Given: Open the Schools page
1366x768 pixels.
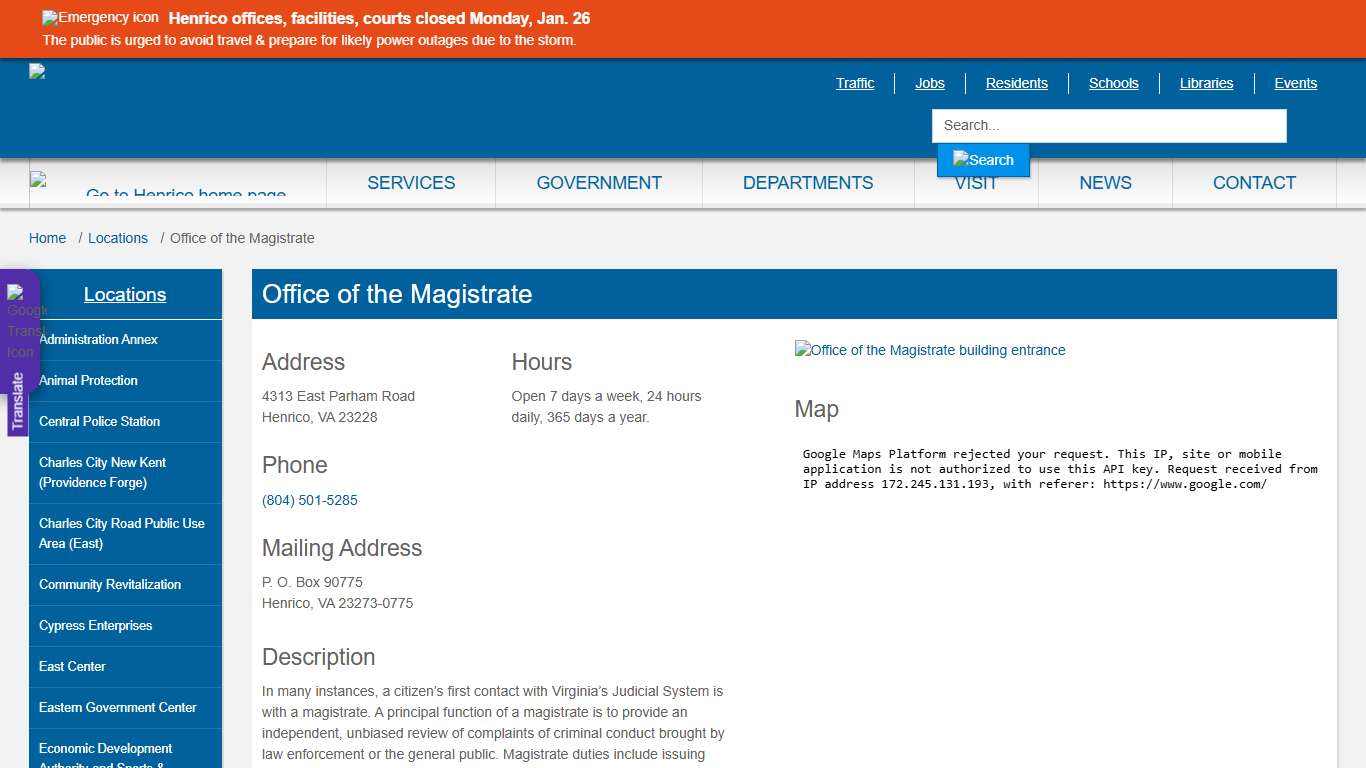Looking at the screenshot, I should click(1113, 83).
